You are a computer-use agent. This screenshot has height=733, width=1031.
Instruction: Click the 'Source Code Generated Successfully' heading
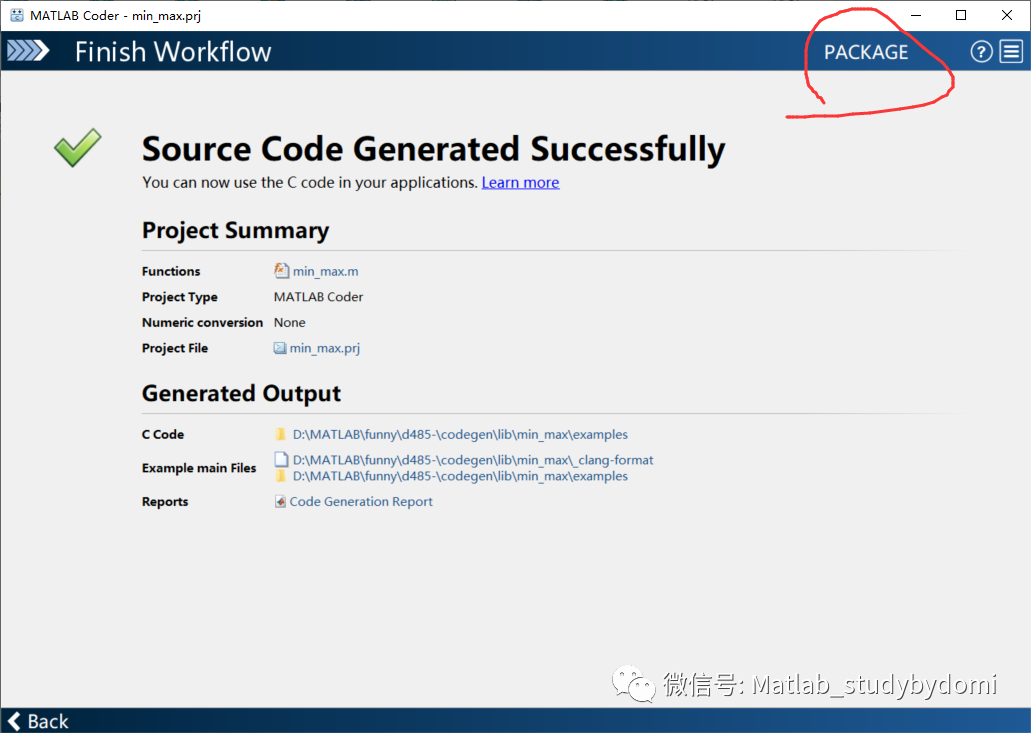pyautogui.click(x=433, y=149)
